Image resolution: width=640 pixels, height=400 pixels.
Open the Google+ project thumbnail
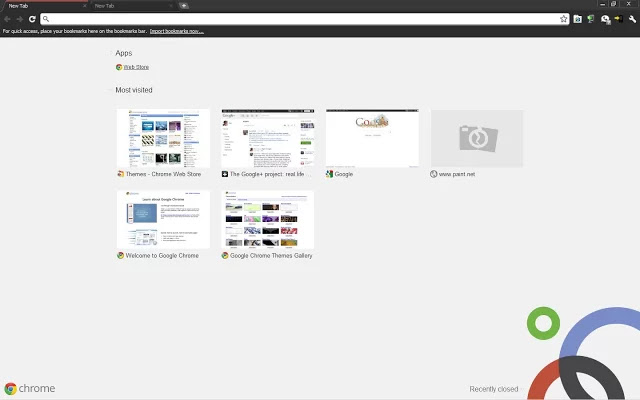click(268, 138)
